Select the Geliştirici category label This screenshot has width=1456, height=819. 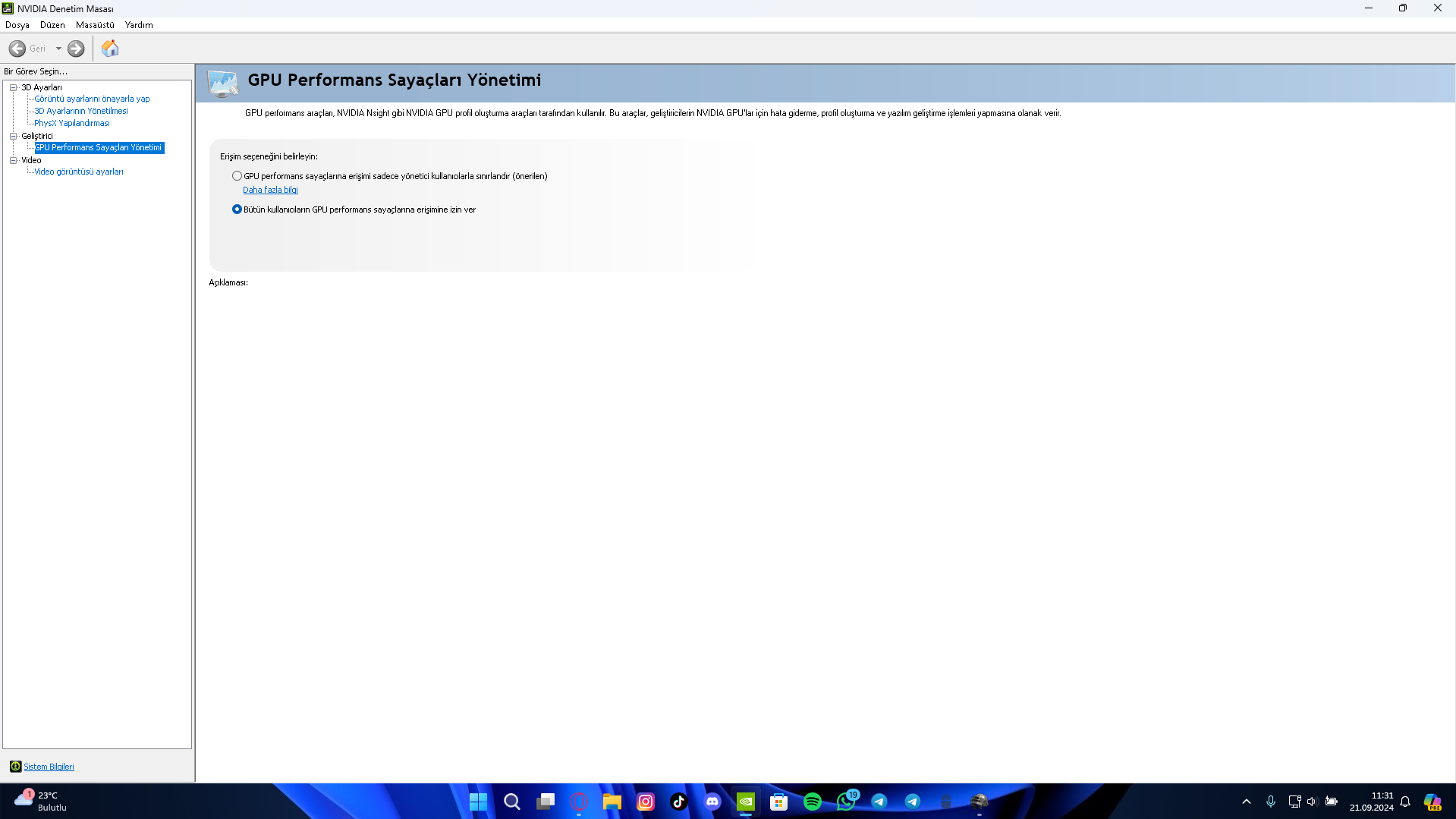pyautogui.click(x=37, y=136)
